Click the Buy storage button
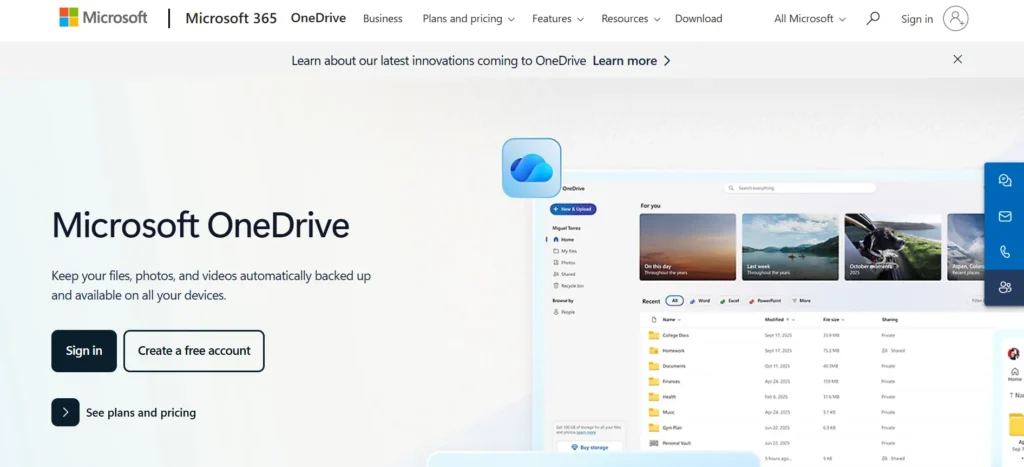The image size is (1024, 467). coord(590,447)
